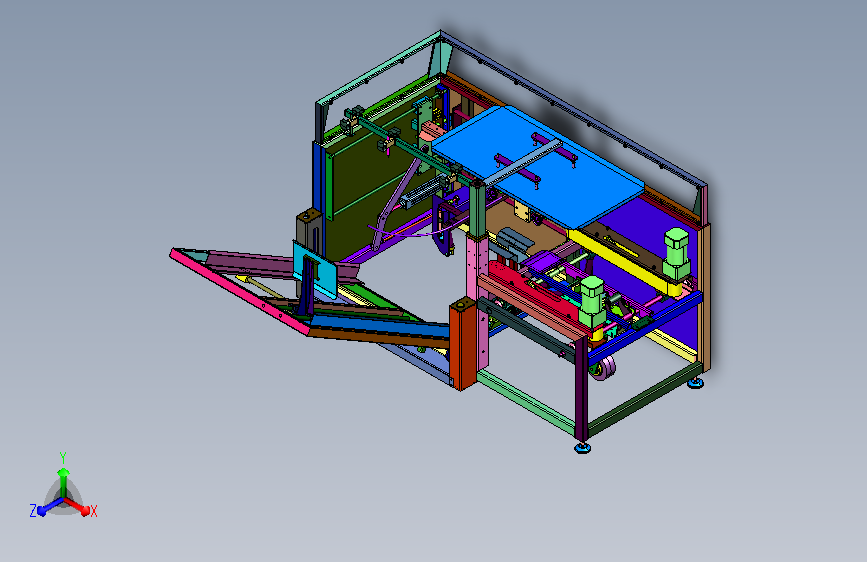
Task: Select the blue leveling foot at the front corner
Action: 582,447
